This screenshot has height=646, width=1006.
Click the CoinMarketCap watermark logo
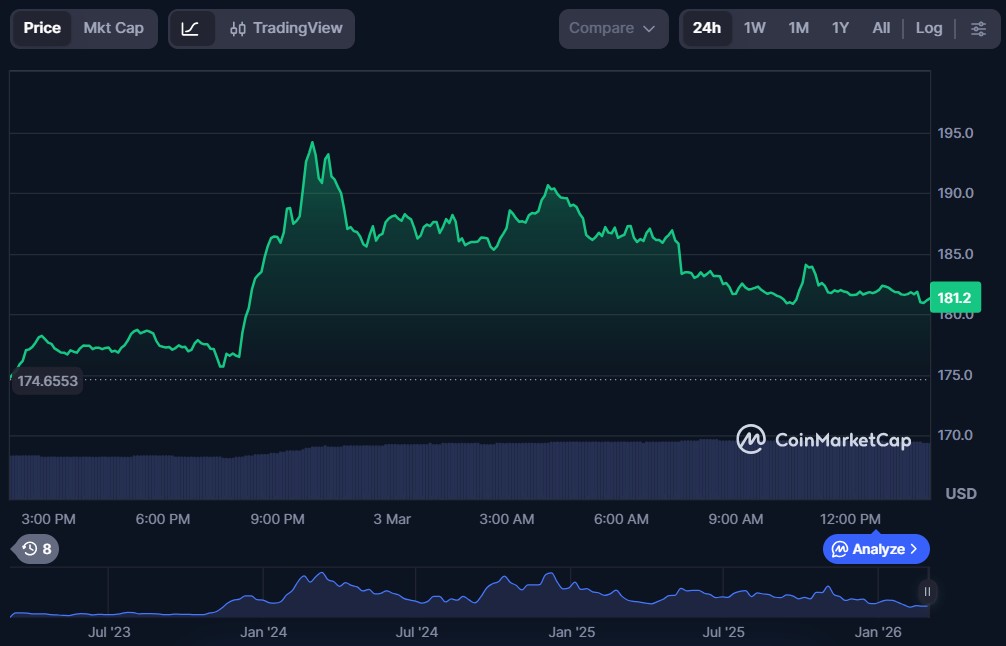tap(750, 440)
